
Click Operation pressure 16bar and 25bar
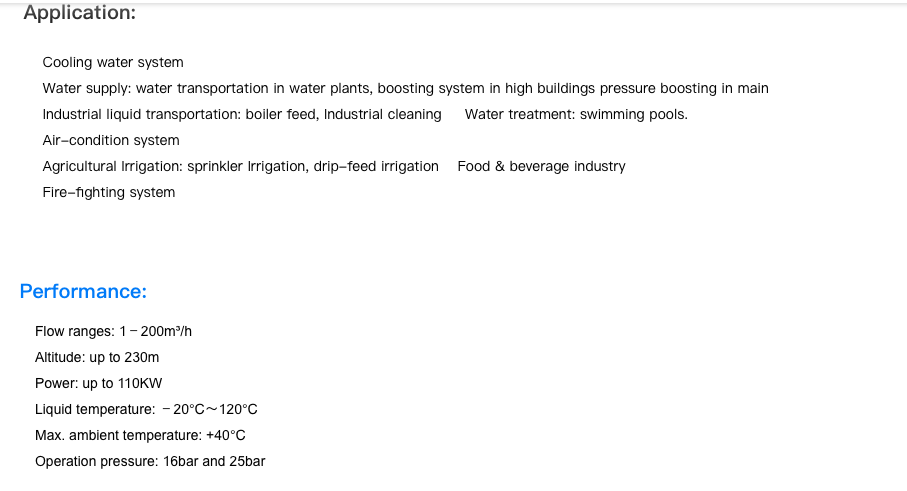[150, 462]
